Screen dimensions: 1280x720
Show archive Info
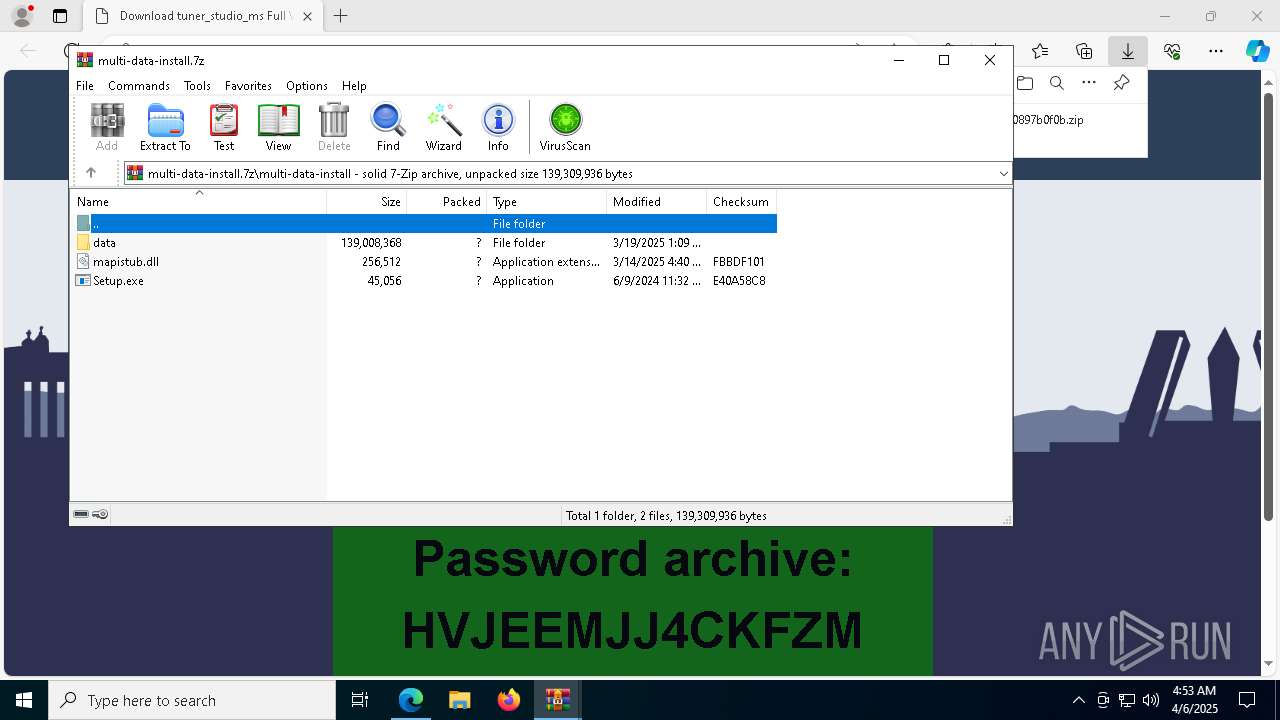point(498,127)
